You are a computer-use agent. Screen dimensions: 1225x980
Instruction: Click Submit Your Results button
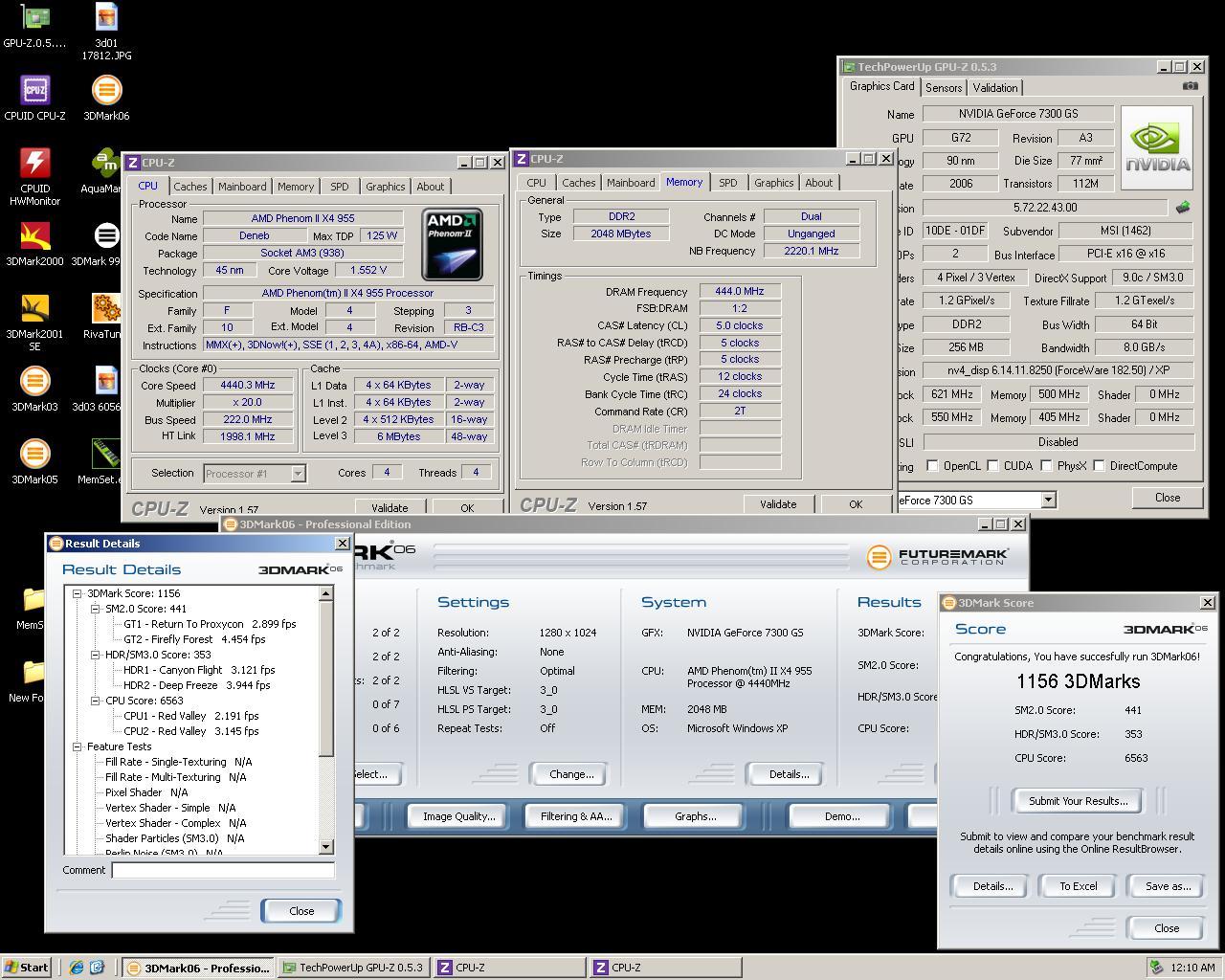pyautogui.click(x=1078, y=801)
